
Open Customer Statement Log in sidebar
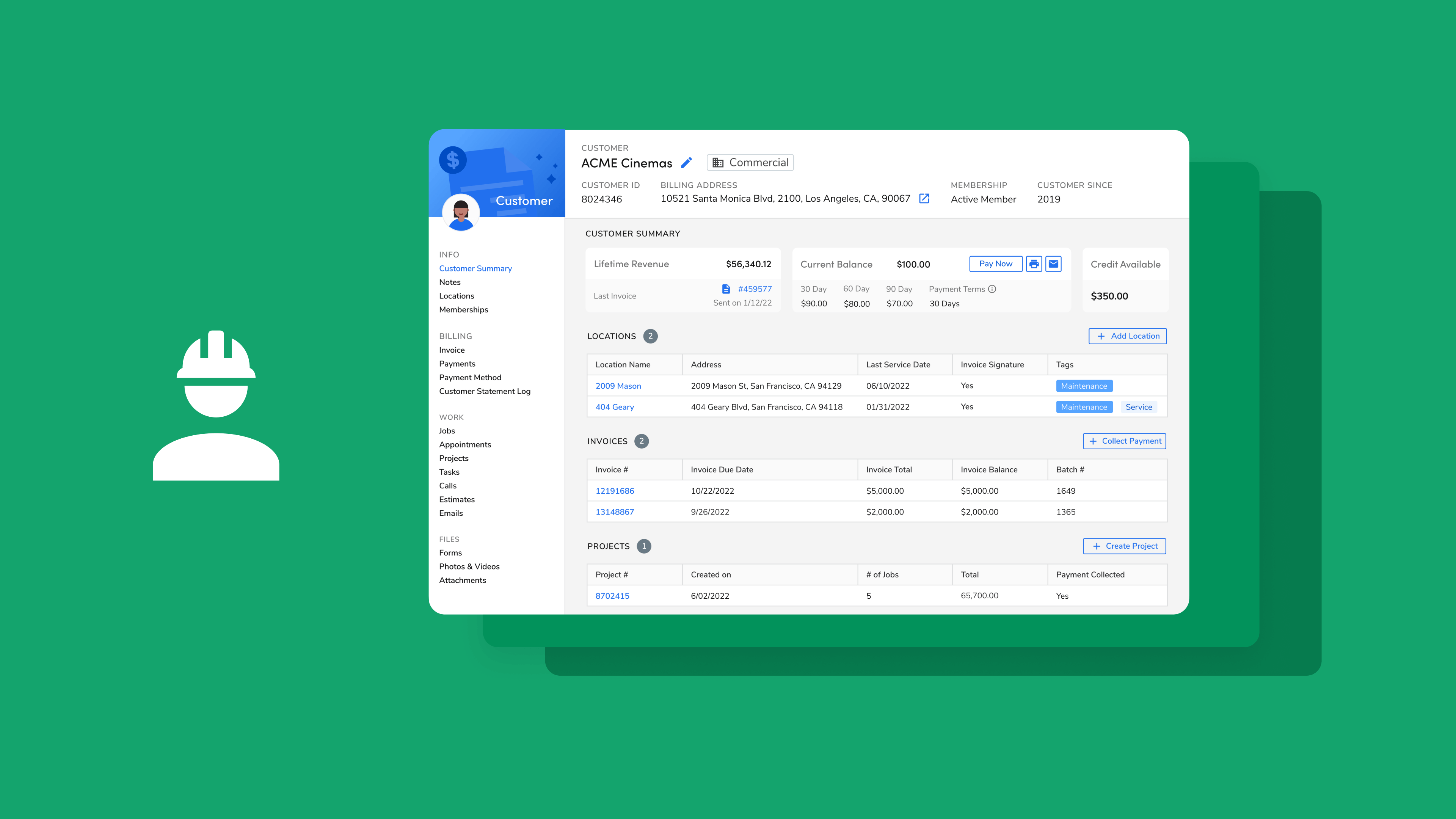[485, 391]
